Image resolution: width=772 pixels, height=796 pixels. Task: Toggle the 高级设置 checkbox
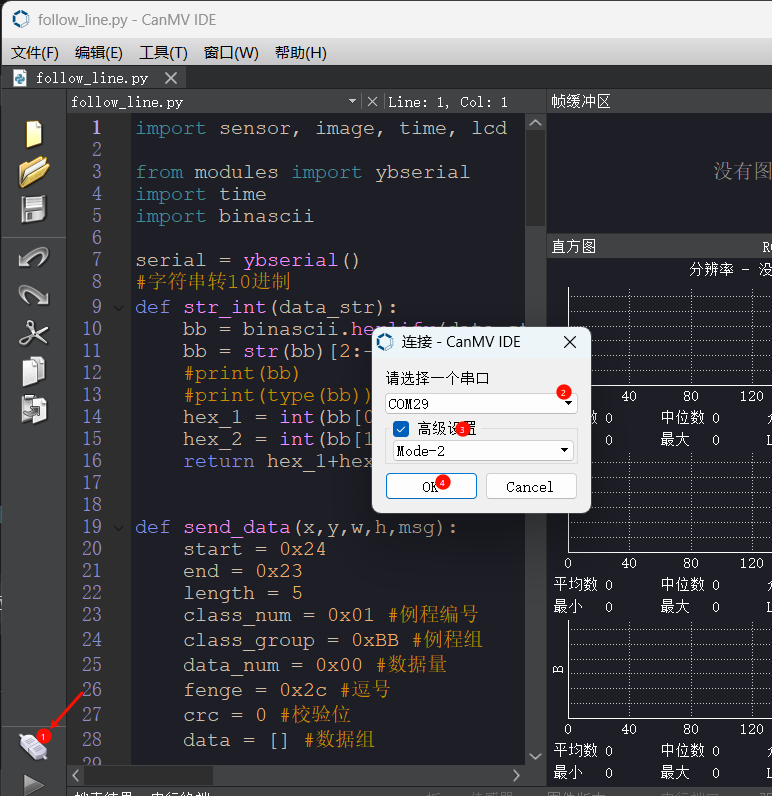coord(402,429)
